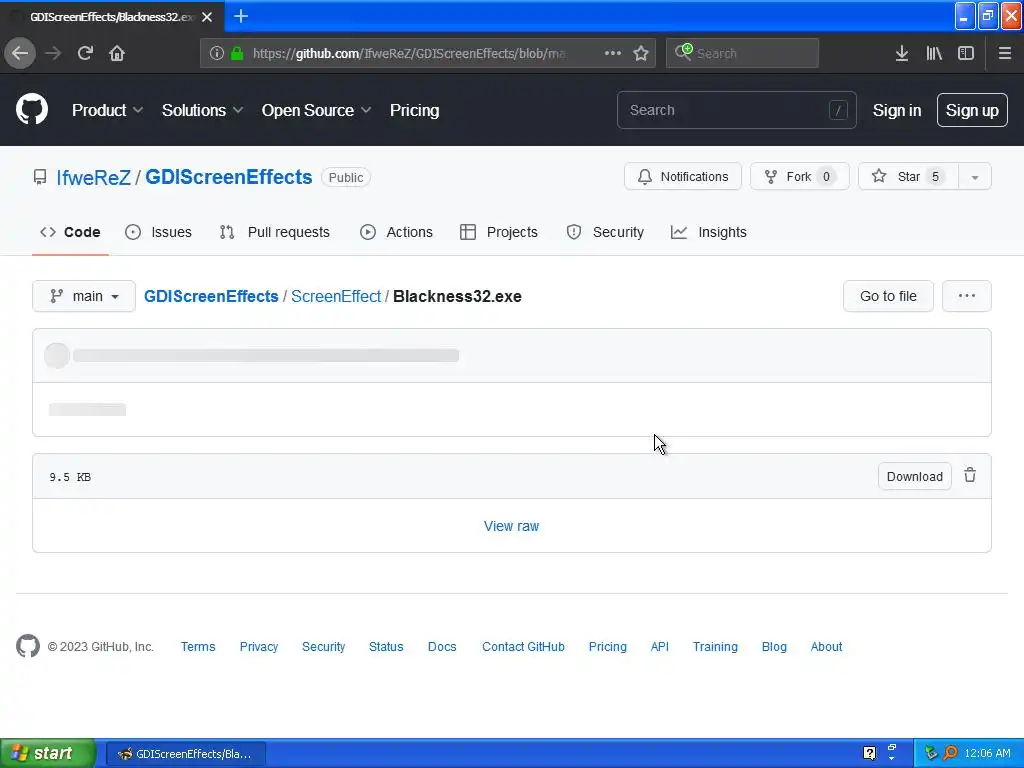This screenshot has width=1024, height=768.
Task: Click the browser forward arrow
Action: [53, 53]
